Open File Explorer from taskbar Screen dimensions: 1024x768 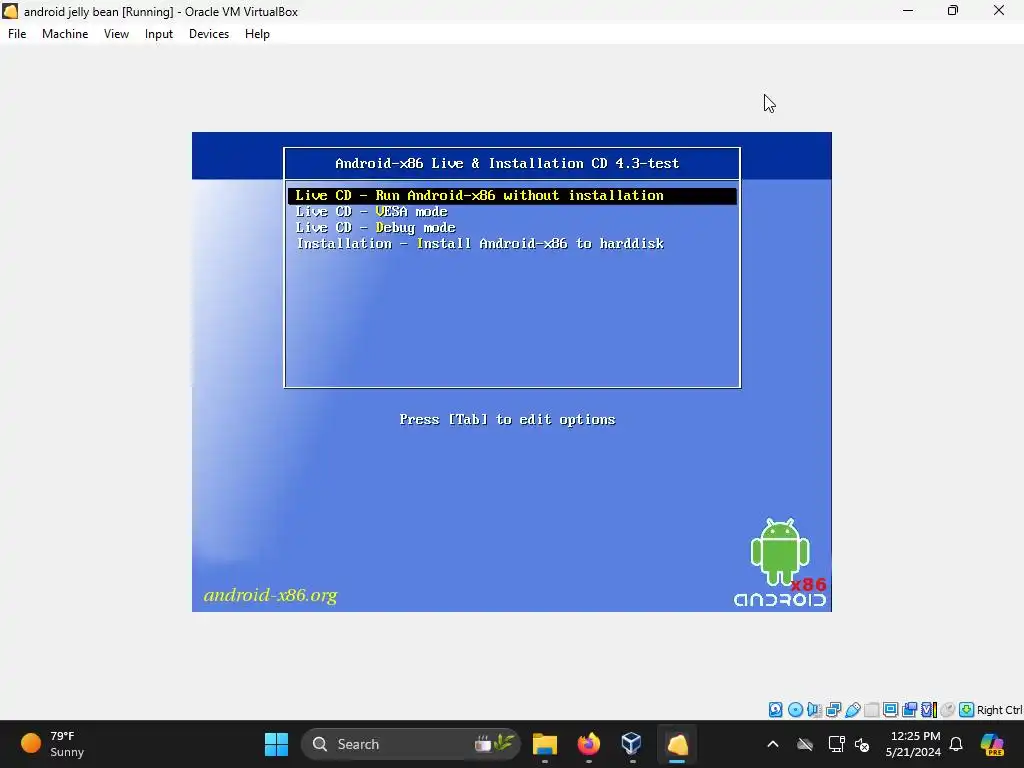(x=545, y=744)
